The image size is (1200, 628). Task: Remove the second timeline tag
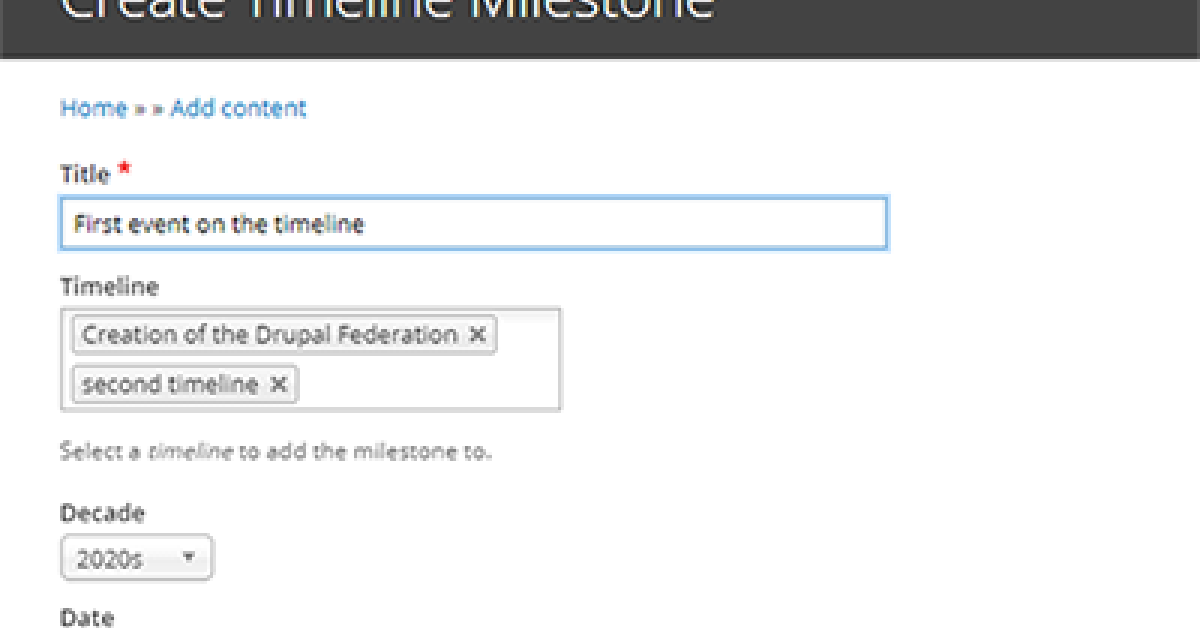coord(279,384)
